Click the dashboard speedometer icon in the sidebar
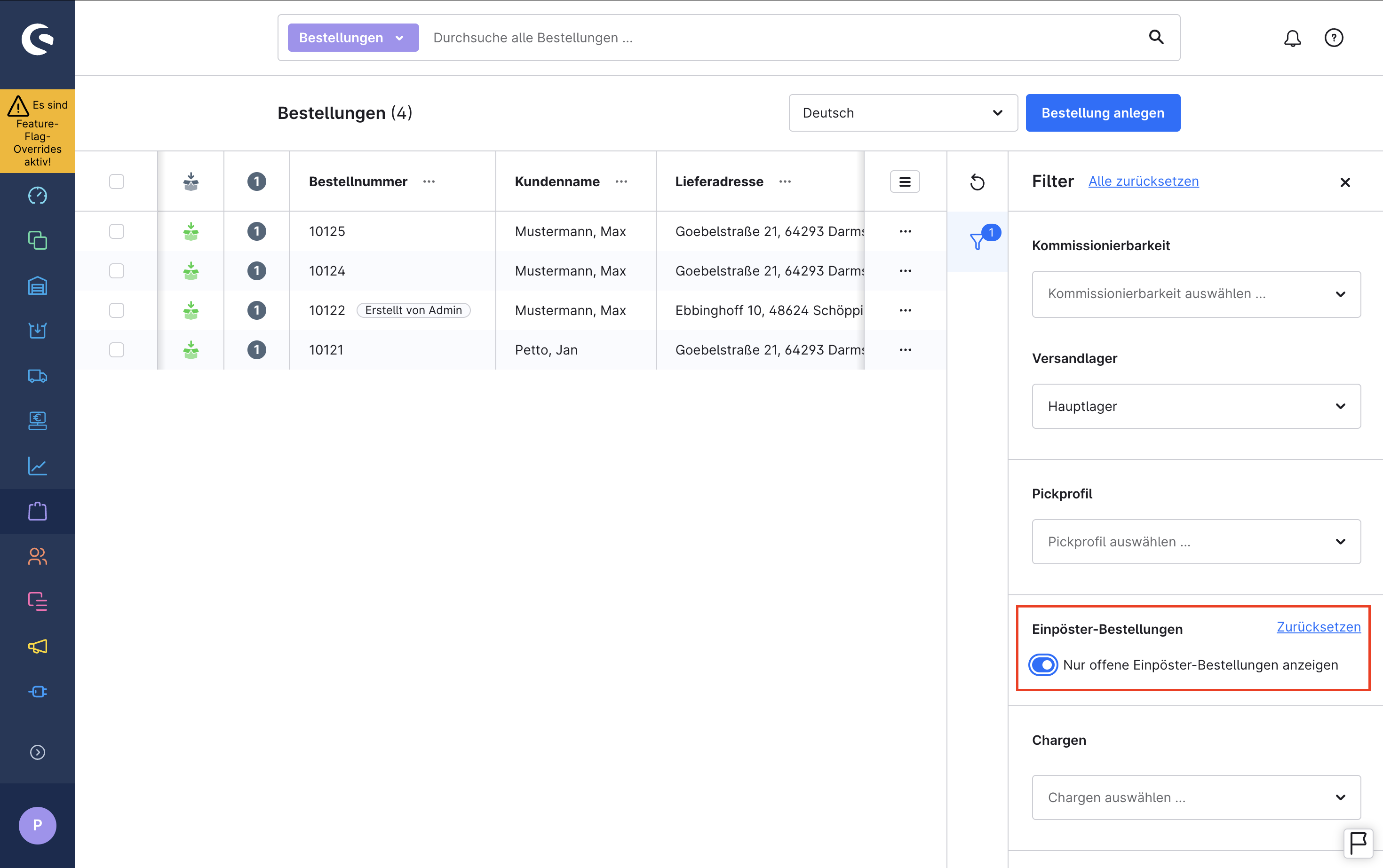Viewport: 1383px width, 868px height. coord(37,196)
